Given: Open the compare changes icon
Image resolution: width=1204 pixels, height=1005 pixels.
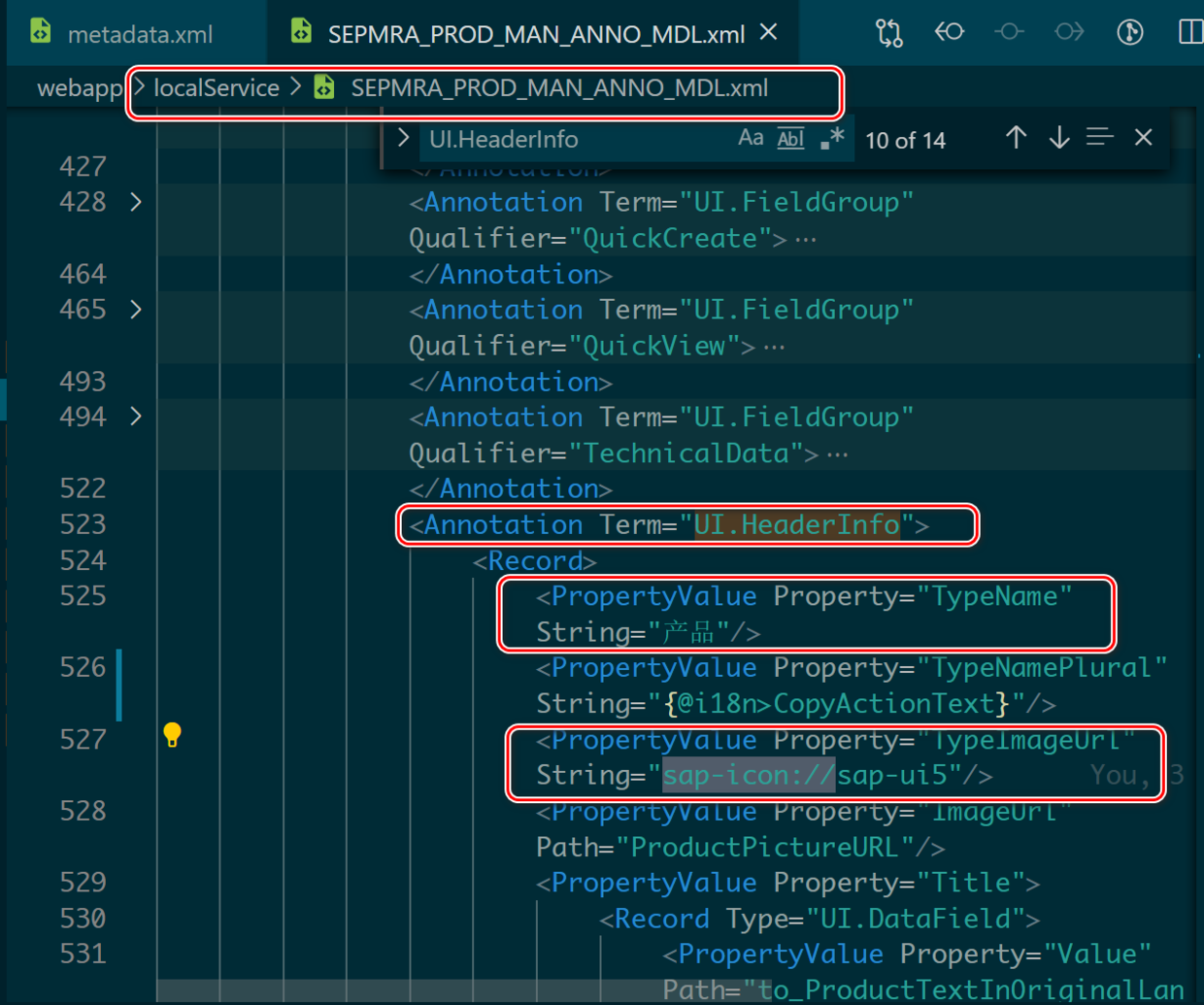Looking at the screenshot, I should pos(888,33).
